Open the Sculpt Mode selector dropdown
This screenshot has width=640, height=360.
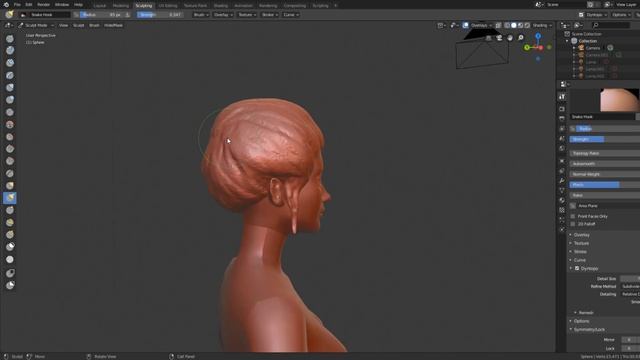point(36,25)
